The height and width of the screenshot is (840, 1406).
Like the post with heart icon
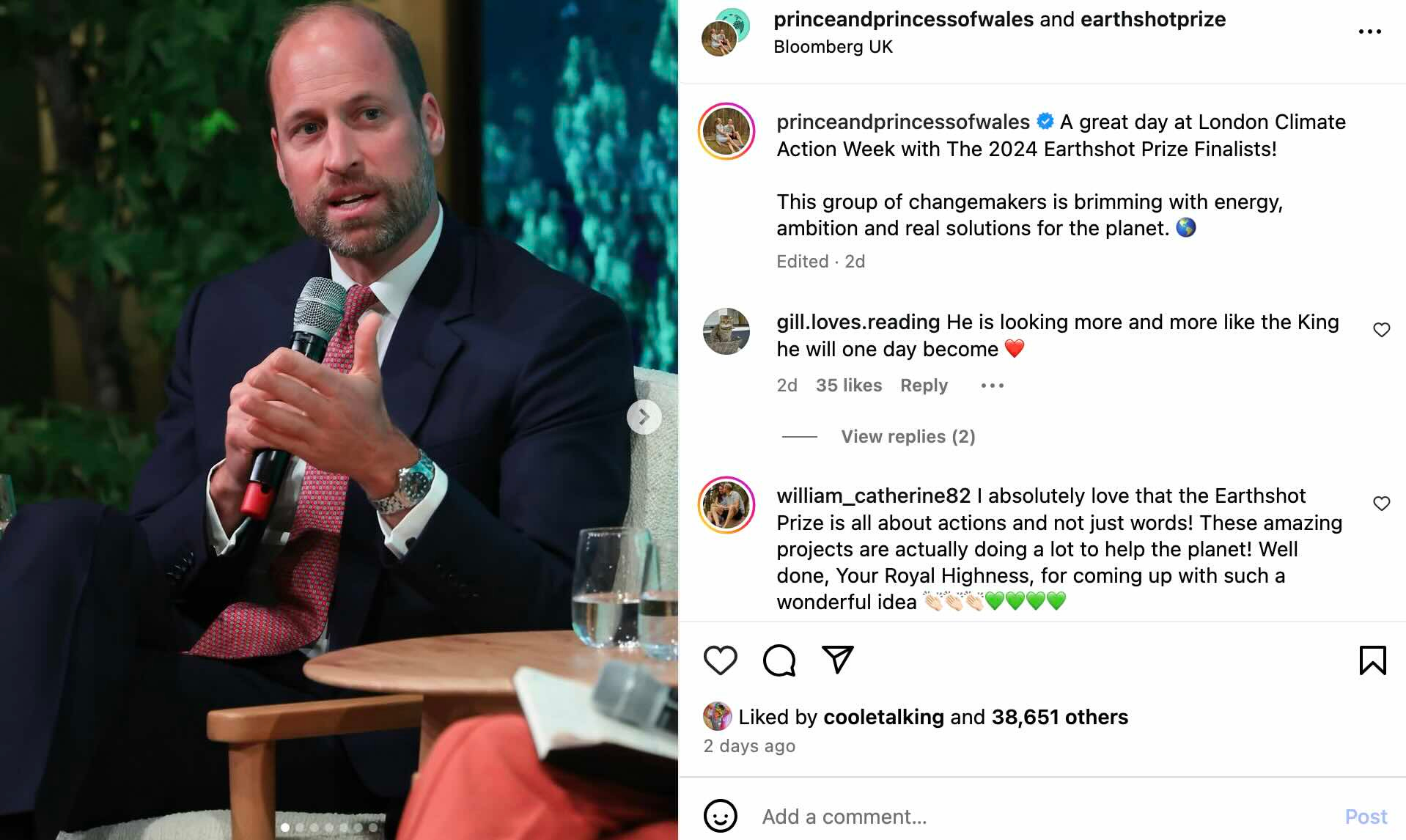coord(720,660)
